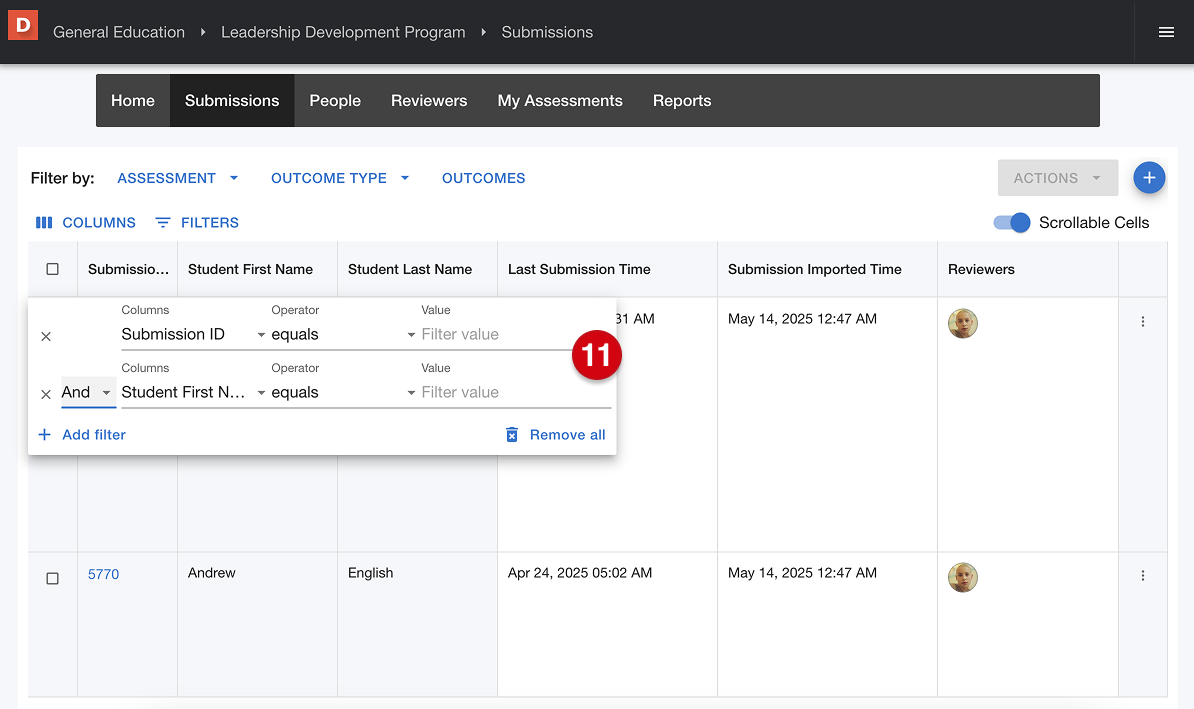Click the orange D logo icon
1194x709 pixels.
(x=23, y=25)
